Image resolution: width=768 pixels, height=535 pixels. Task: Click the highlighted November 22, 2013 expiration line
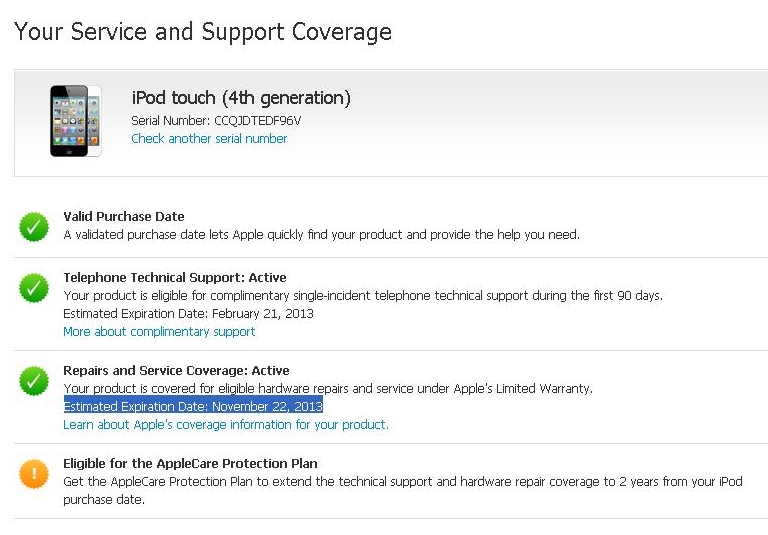point(193,407)
